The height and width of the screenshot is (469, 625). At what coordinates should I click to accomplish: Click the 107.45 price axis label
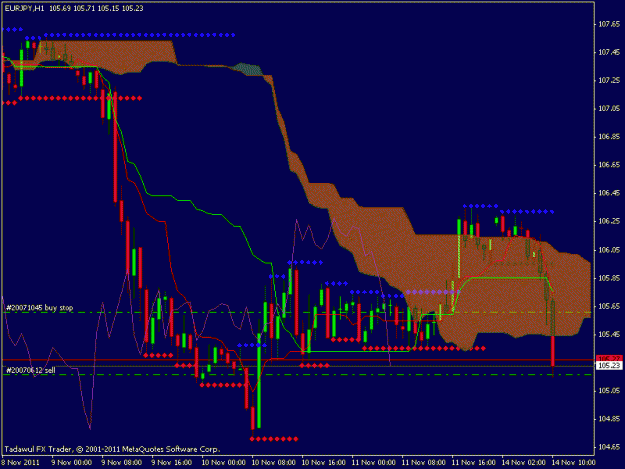(609, 52)
